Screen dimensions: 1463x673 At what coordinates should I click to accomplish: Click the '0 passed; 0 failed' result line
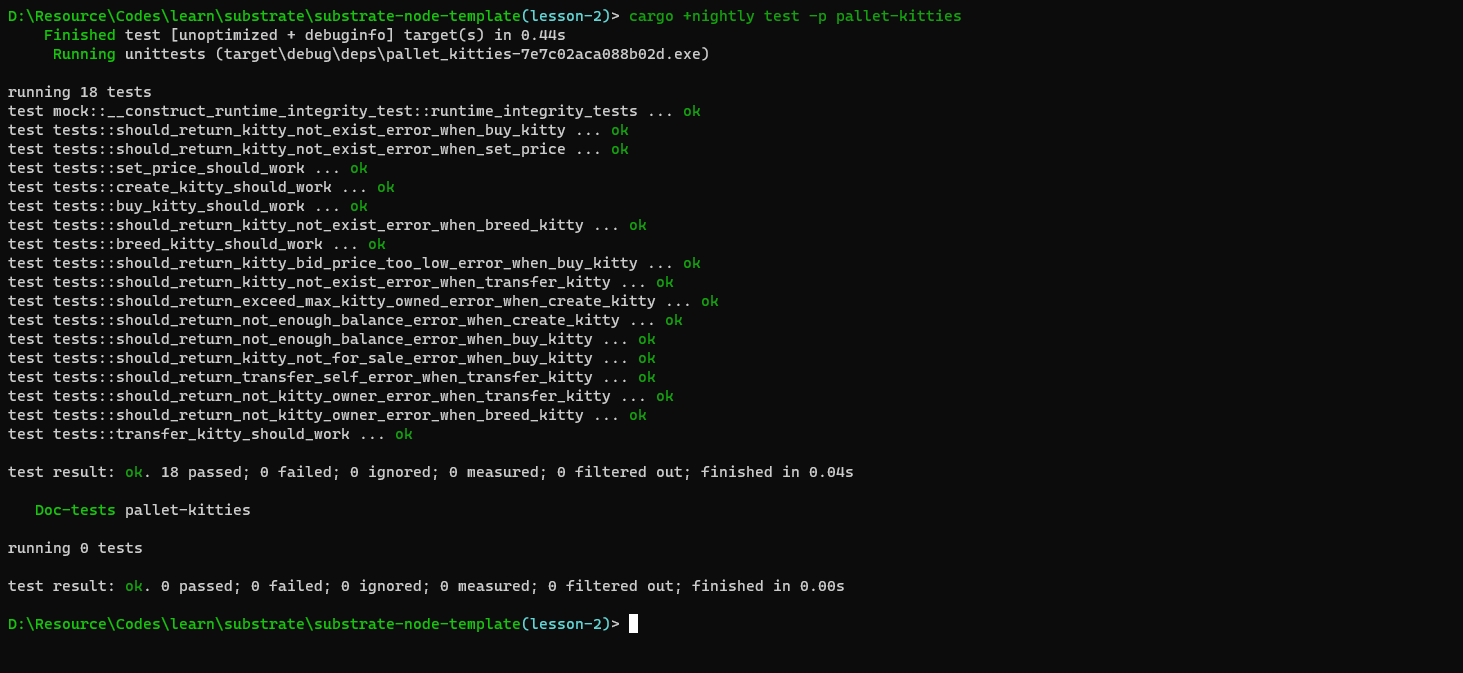pos(426,586)
